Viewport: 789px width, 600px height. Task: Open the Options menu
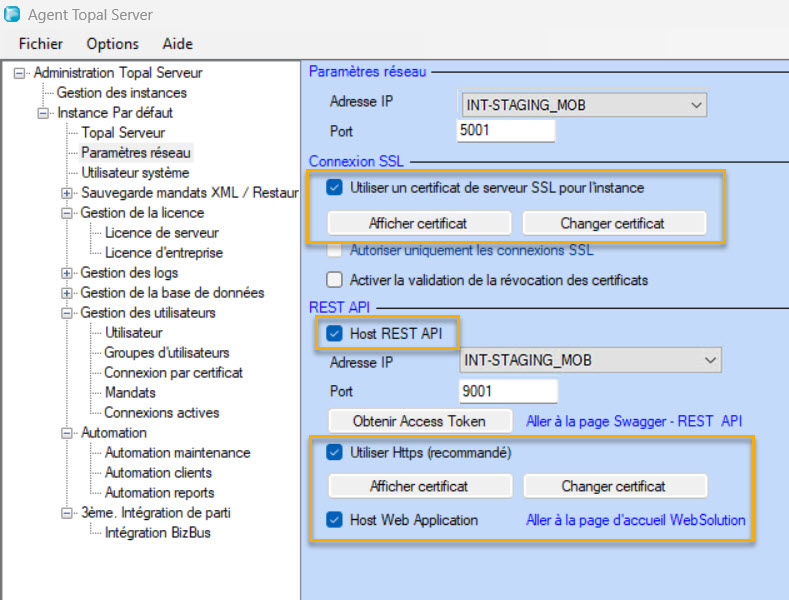coord(112,43)
